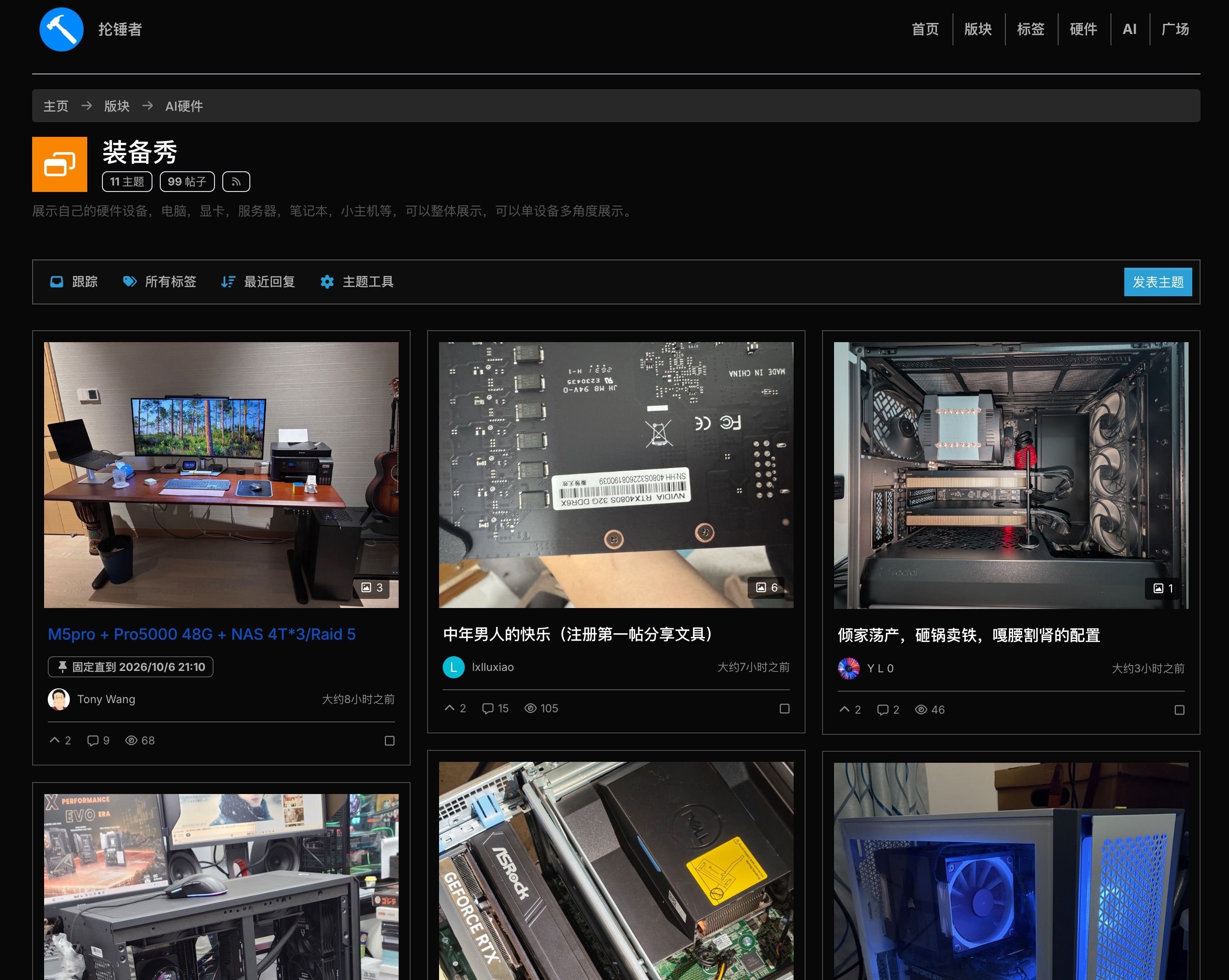Screen dimensions: 1229x980
Task: Open the PC case interior photo by Y L 0
Action: coord(1011,475)
